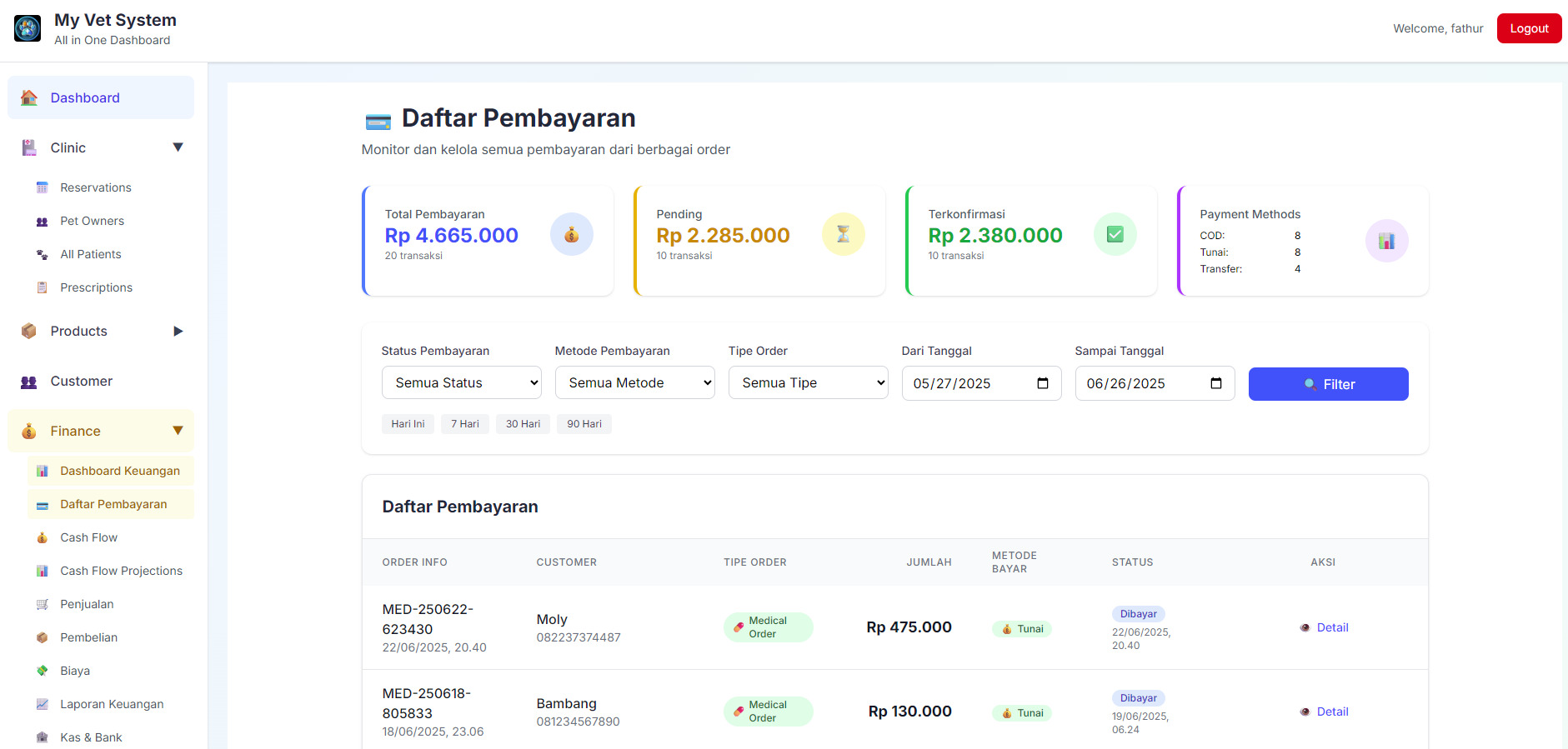This screenshot has width=1568, height=749.
Task: Click the Kas & Bank building icon
Action: [43, 737]
